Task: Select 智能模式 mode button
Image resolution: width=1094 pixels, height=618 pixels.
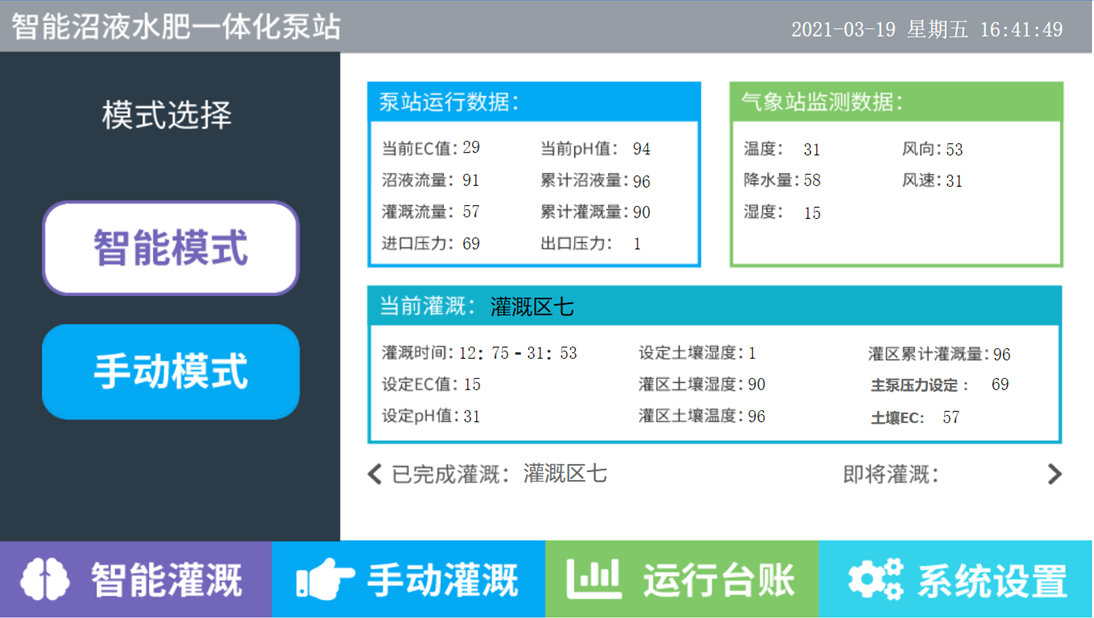Action: point(170,248)
